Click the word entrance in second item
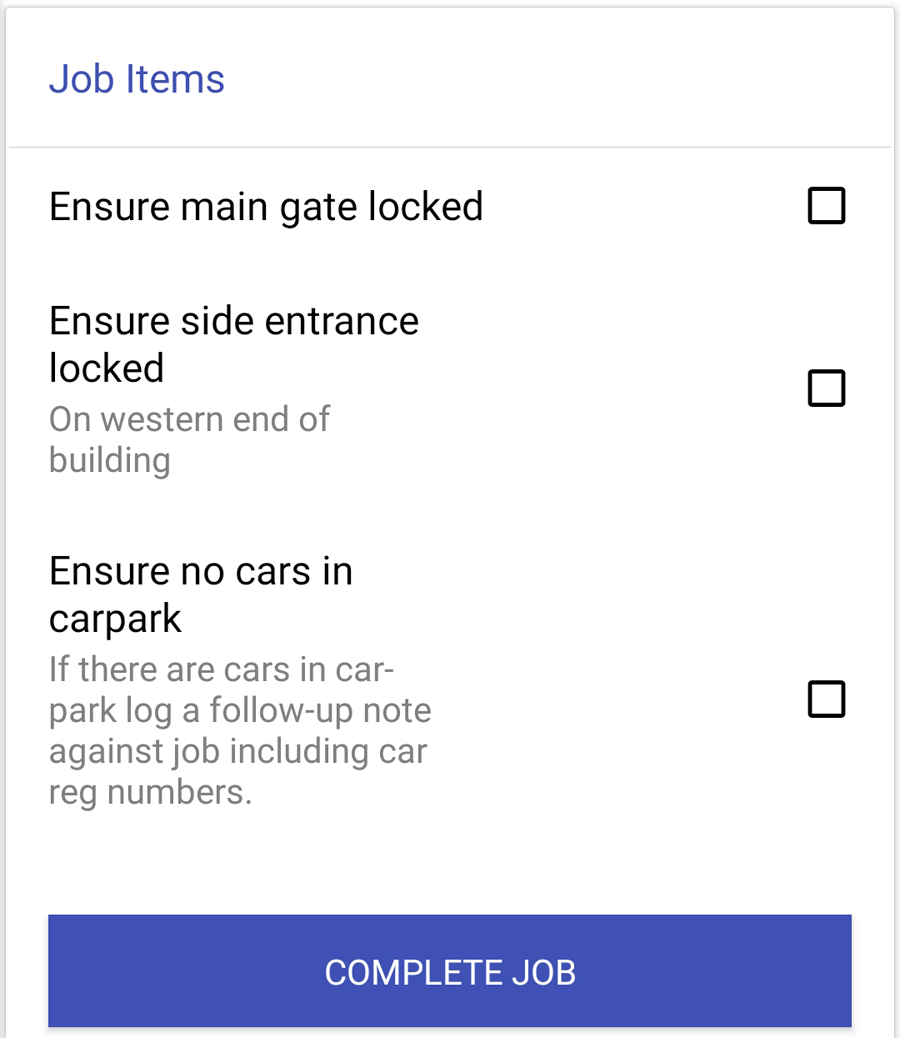The height and width of the screenshot is (1038, 900). (341, 322)
